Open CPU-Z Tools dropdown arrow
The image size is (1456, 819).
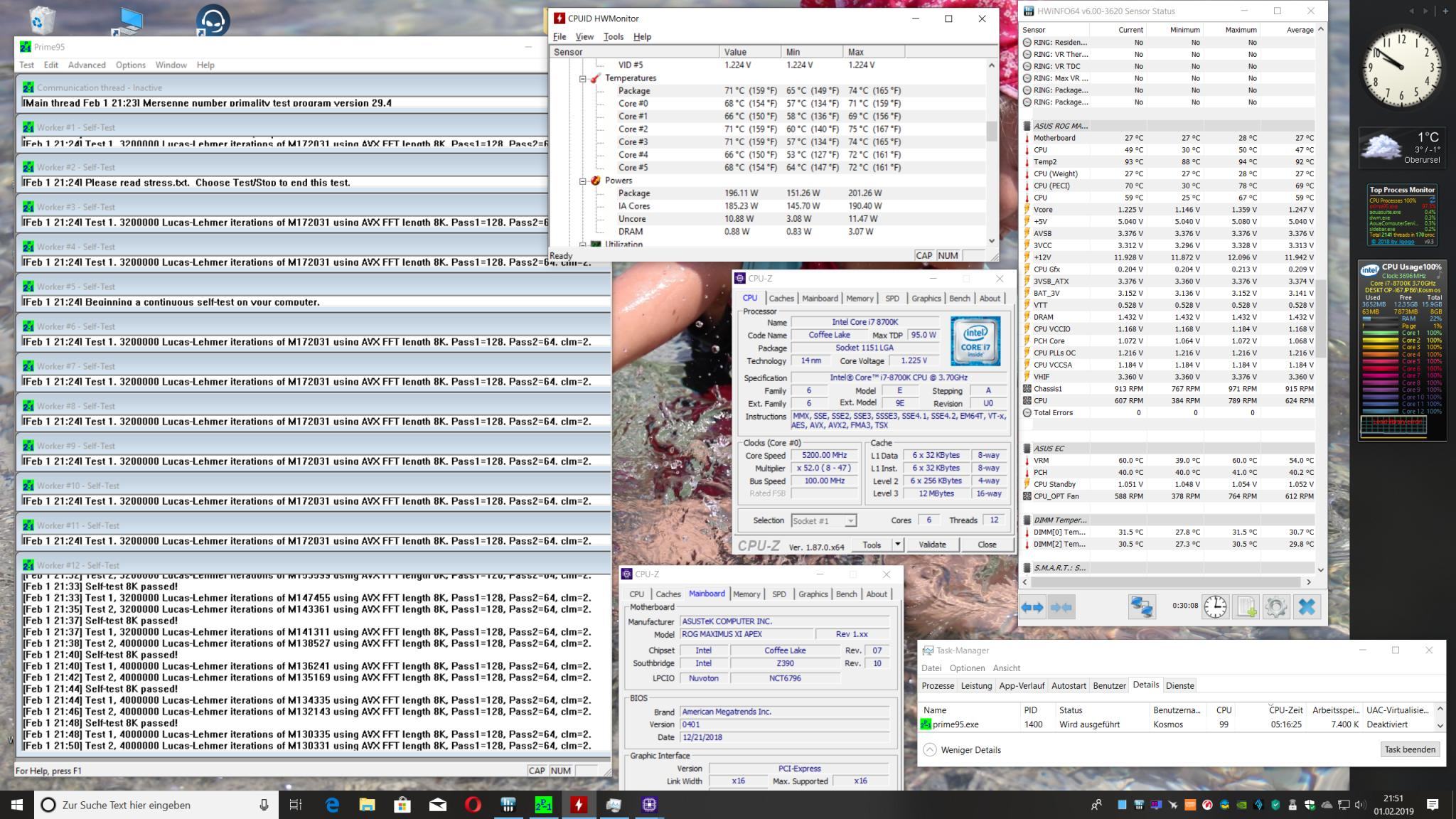tap(897, 545)
